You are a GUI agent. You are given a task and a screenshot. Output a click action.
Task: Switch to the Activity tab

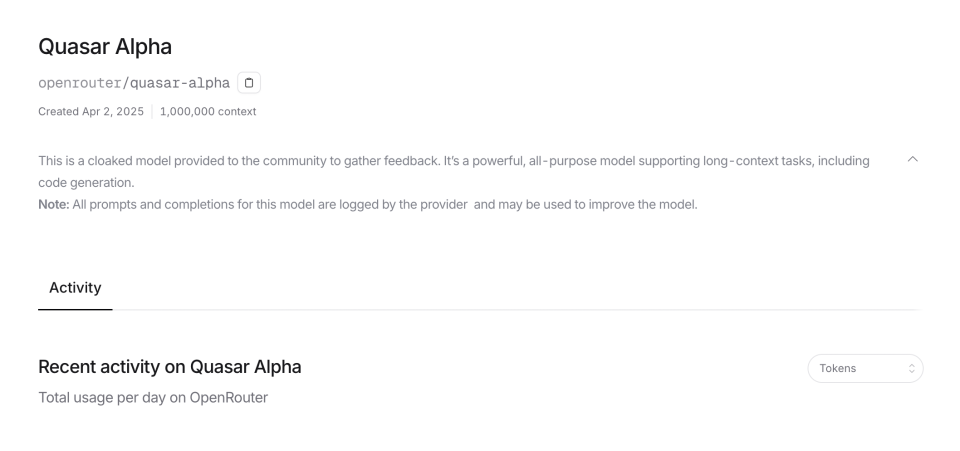click(x=75, y=288)
